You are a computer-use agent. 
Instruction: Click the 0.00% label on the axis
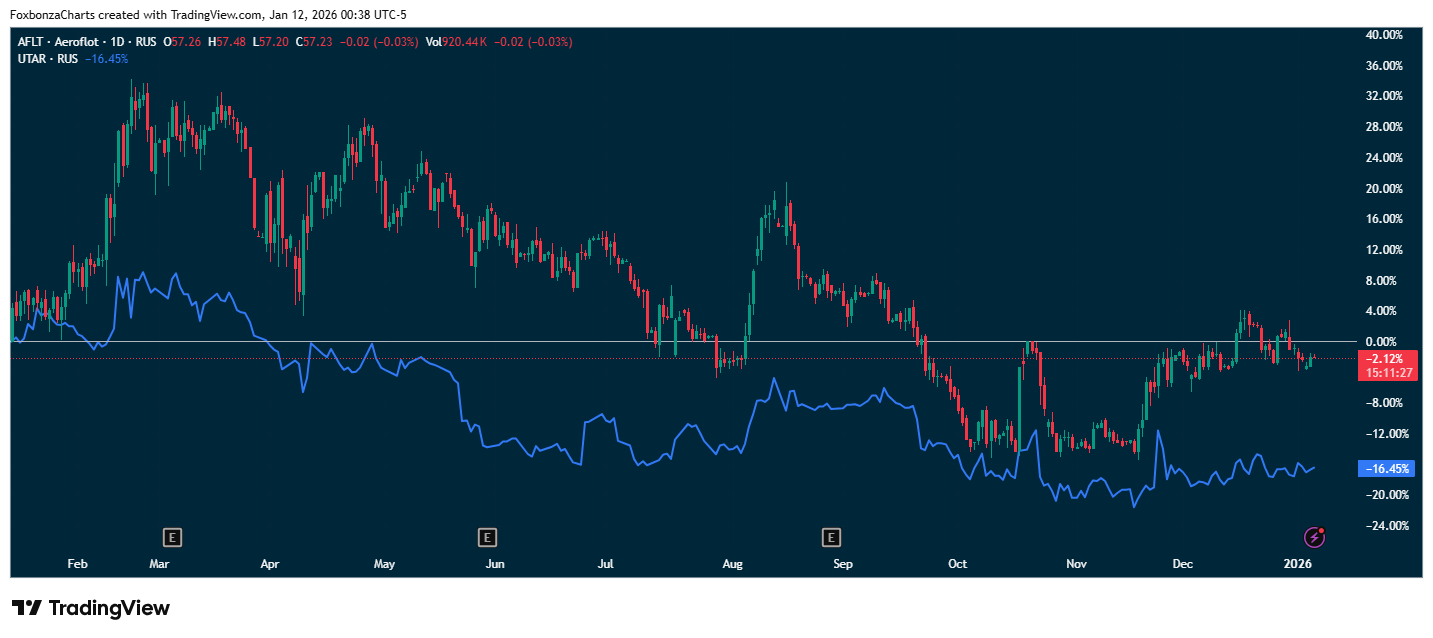1386,342
